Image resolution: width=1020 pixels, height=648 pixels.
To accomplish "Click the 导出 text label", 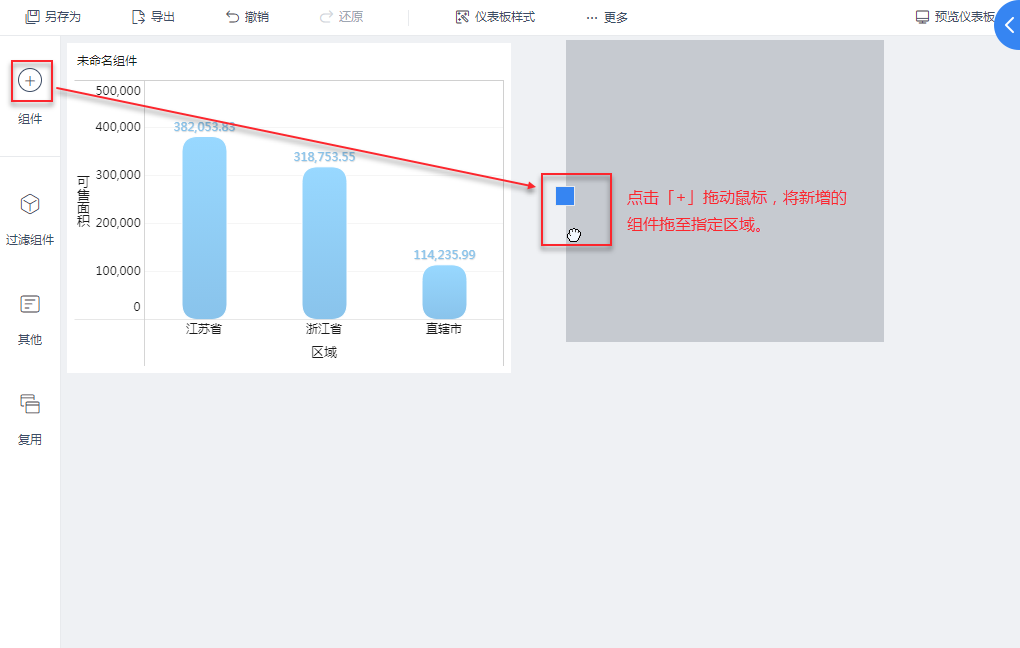I will pyautogui.click(x=163, y=17).
